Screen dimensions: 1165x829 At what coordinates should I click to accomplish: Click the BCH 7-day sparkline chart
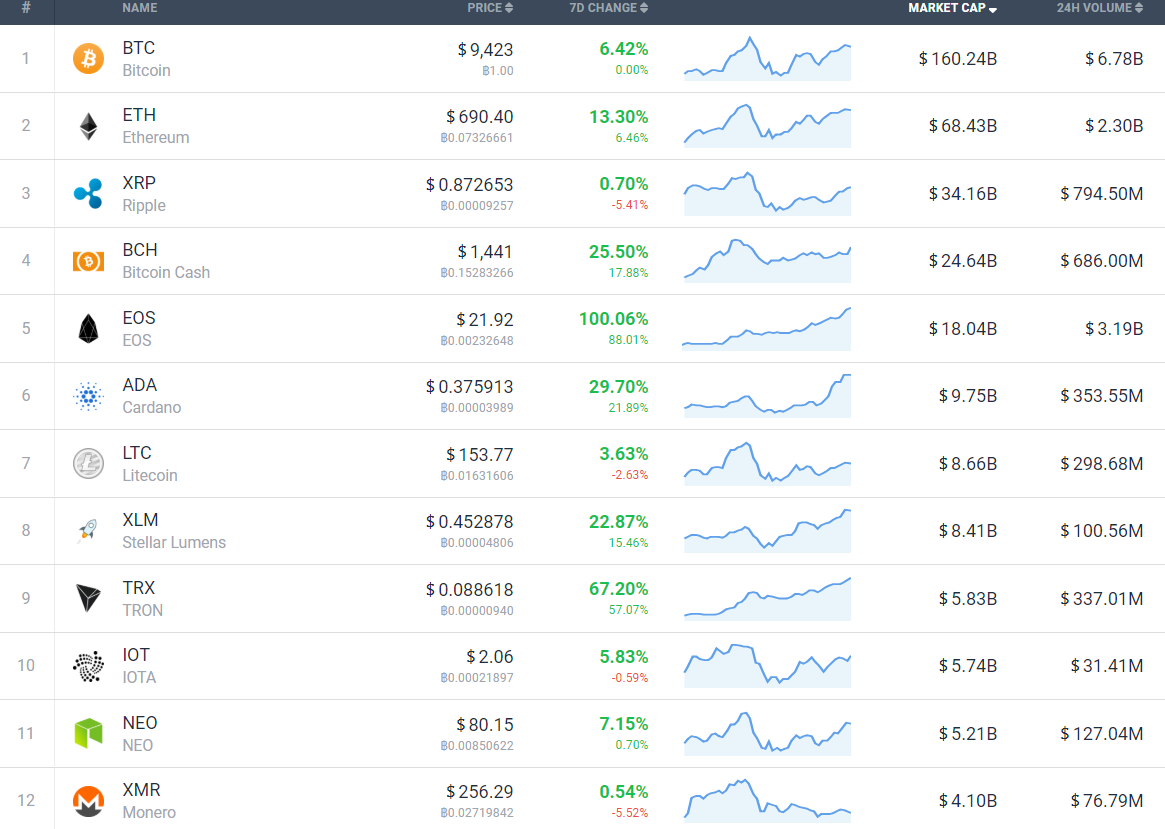pos(767,261)
